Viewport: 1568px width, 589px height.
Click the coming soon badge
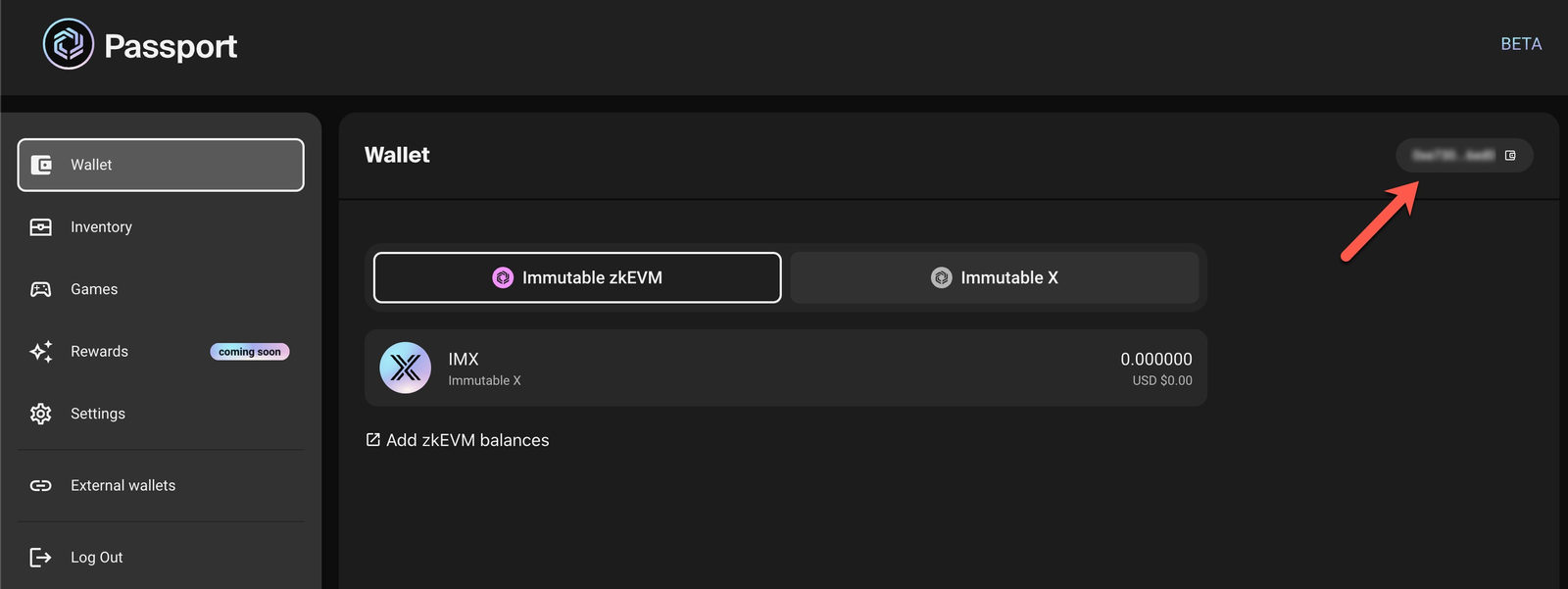250,352
